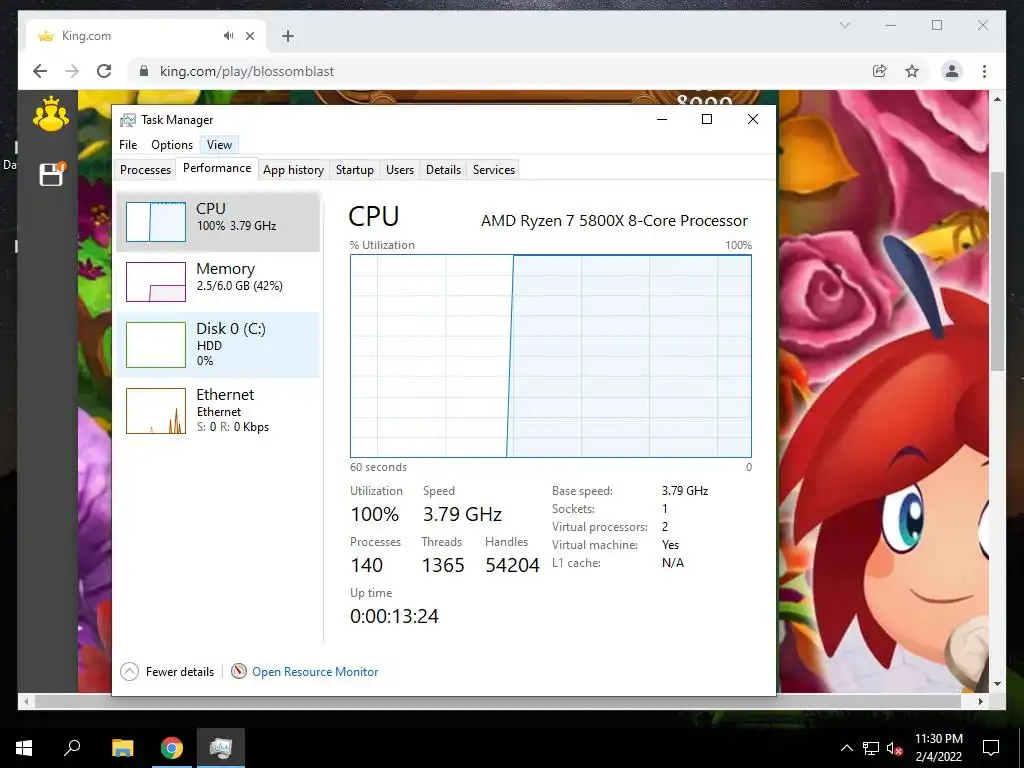
Task: Switch to the Startup tab
Action: (x=355, y=170)
